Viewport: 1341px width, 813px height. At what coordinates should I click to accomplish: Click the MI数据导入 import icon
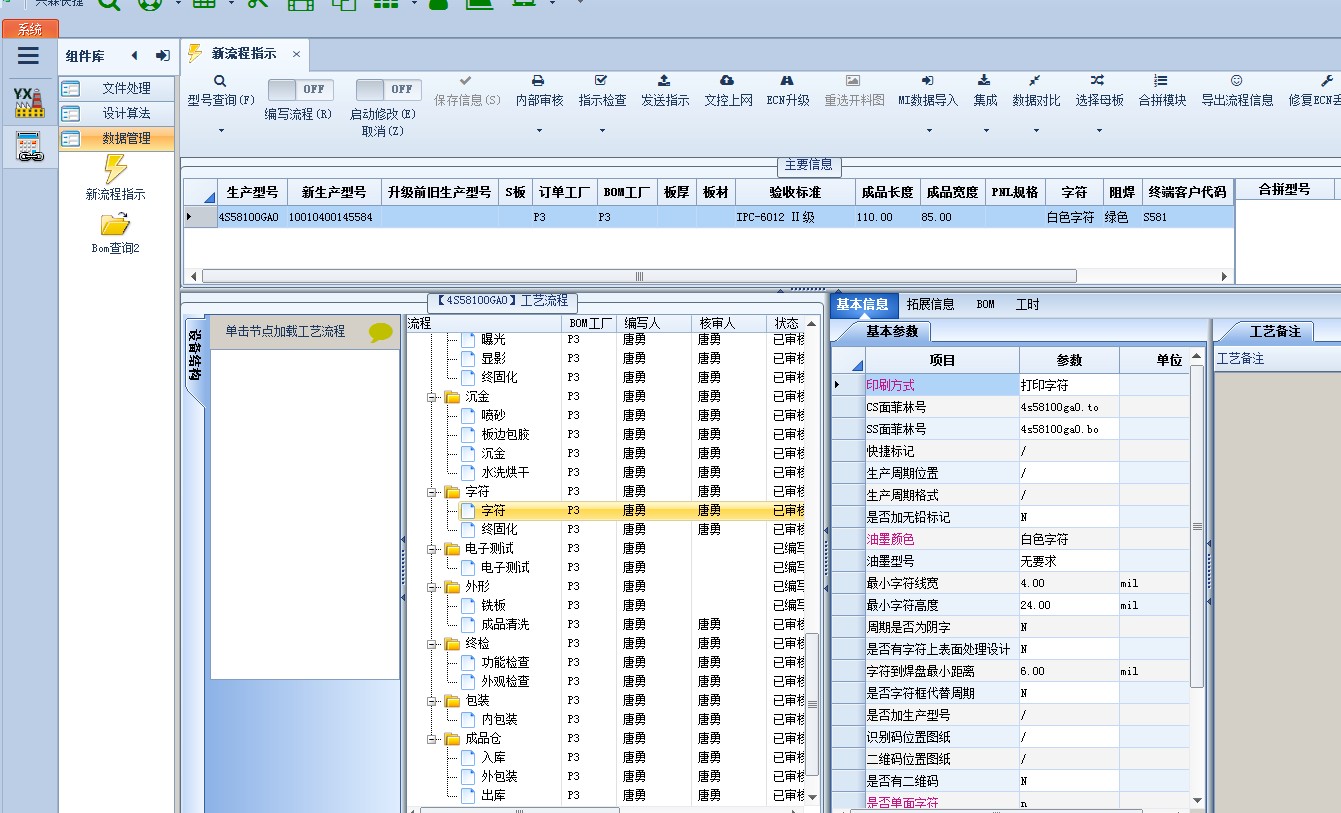tap(927, 80)
